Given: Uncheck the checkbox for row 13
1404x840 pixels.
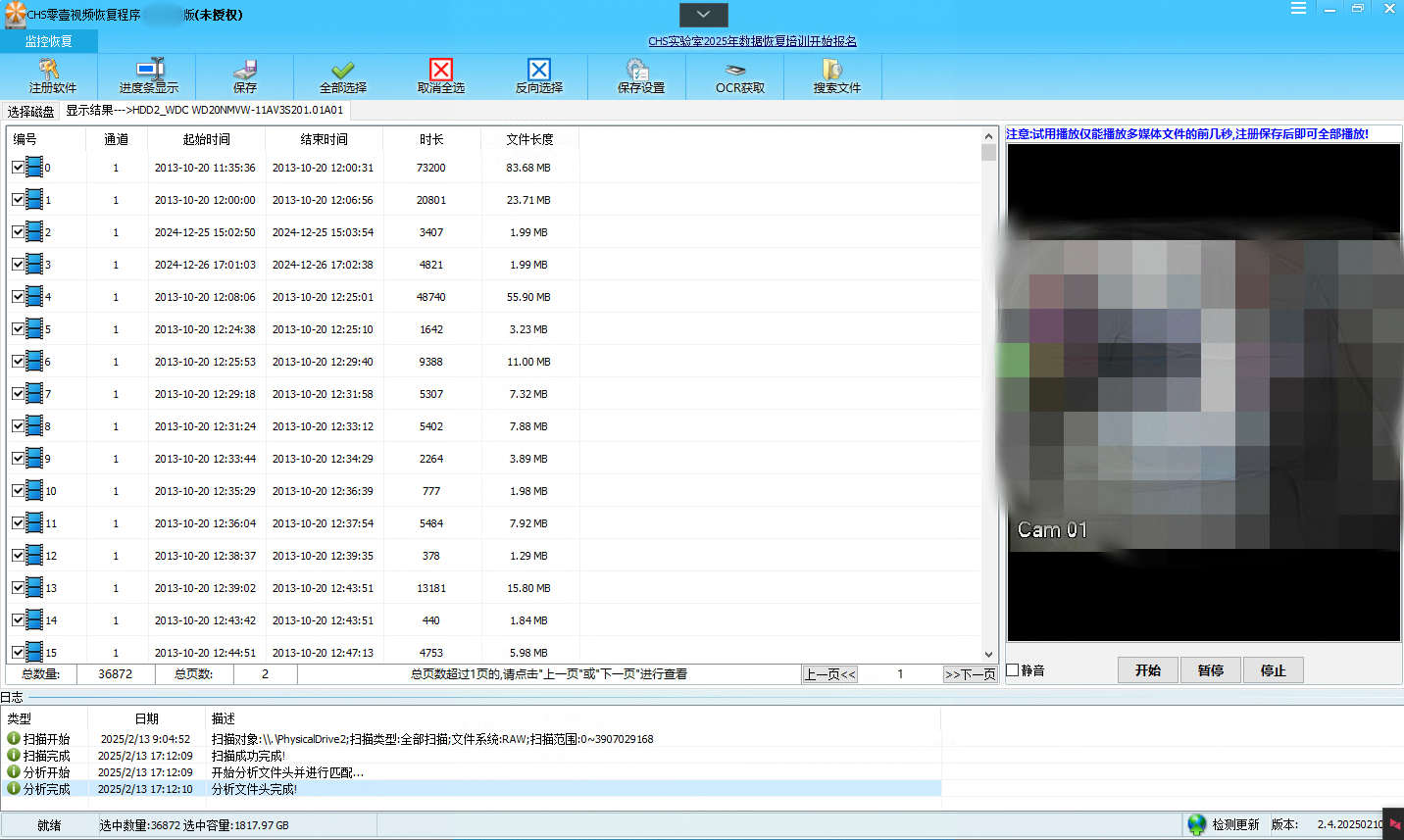Looking at the screenshot, I should [18, 587].
